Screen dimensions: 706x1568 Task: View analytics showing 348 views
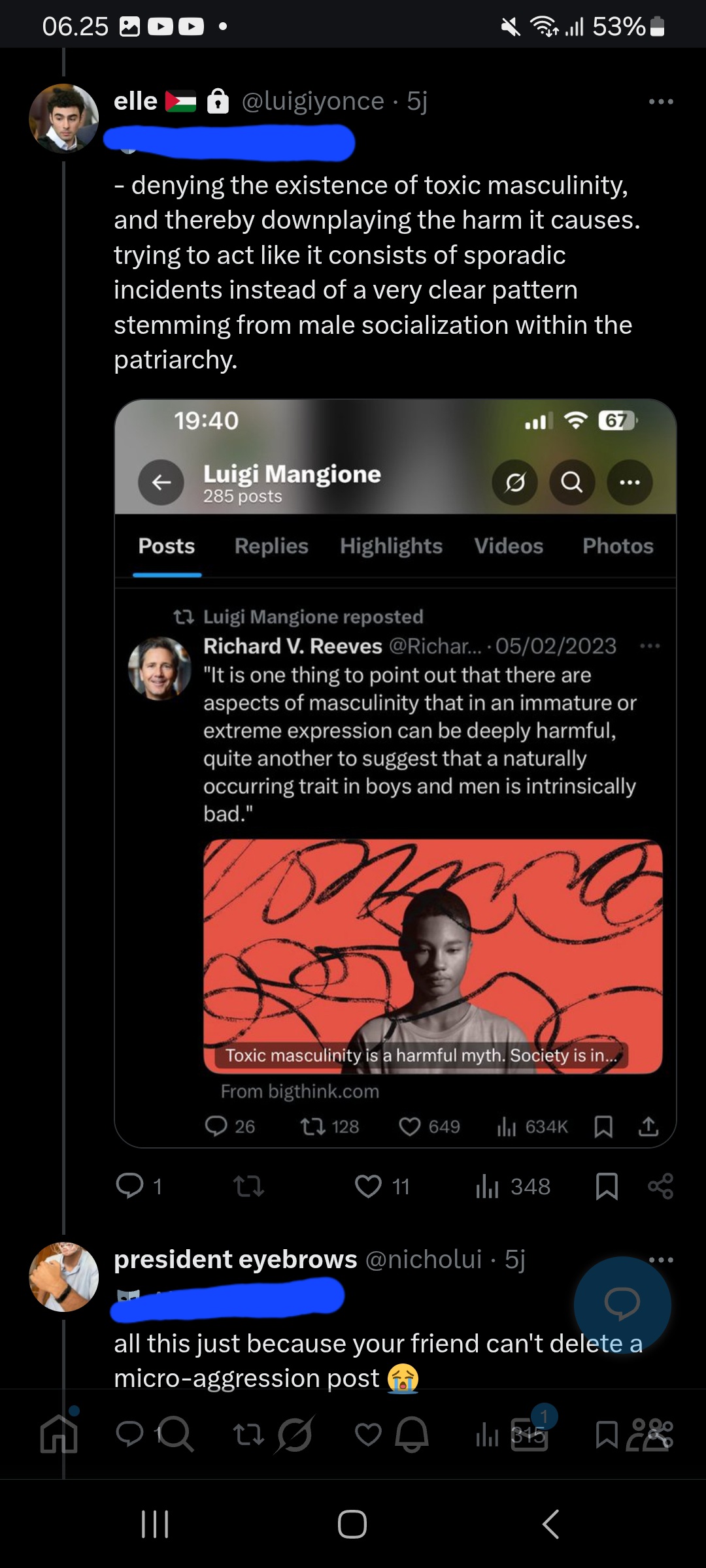[x=513, y=1186]
